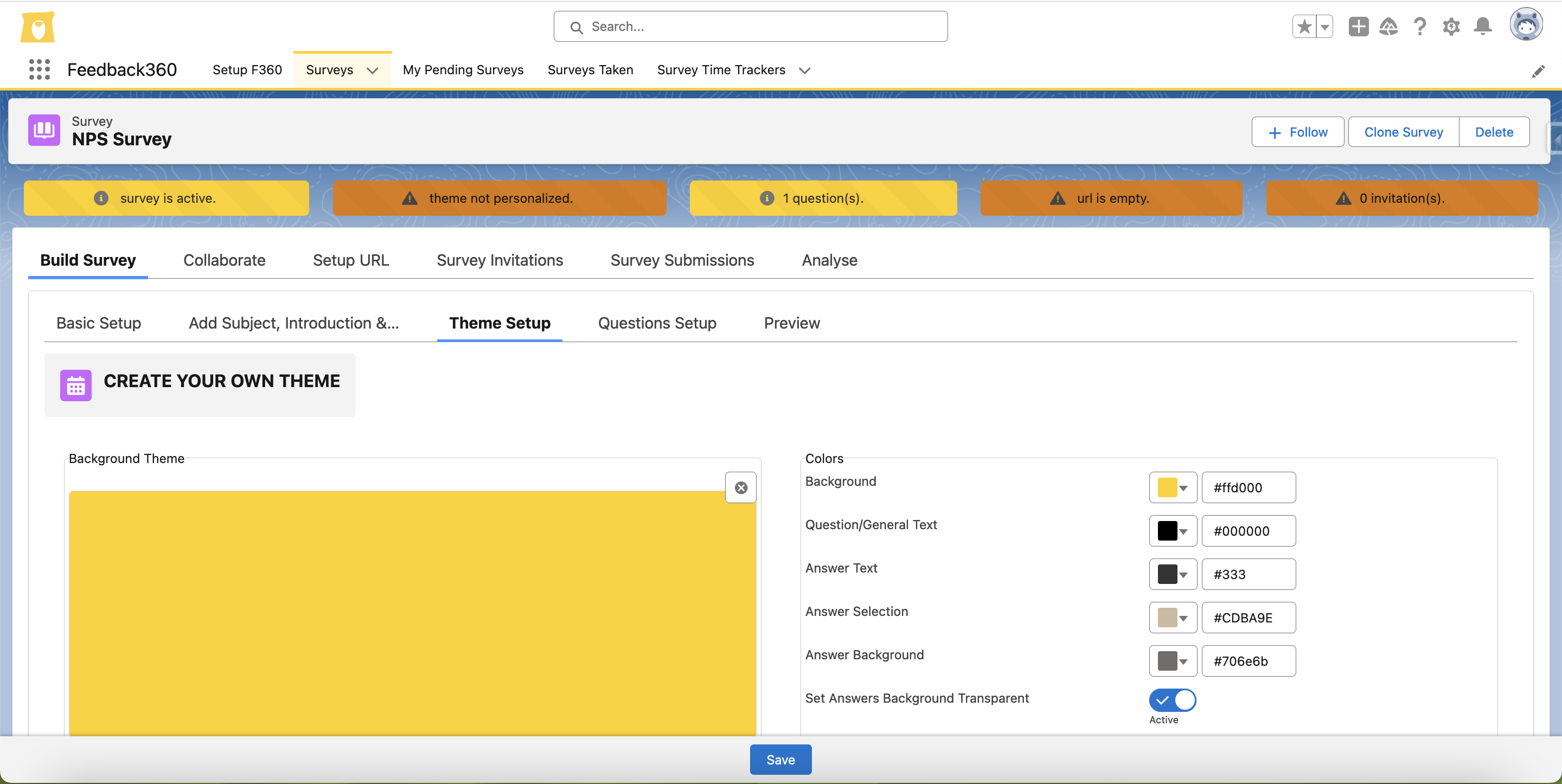This screenshot has height=784, width=1562.
Task: Click the purple Survey record icon
Action: [x=43, y=130]
